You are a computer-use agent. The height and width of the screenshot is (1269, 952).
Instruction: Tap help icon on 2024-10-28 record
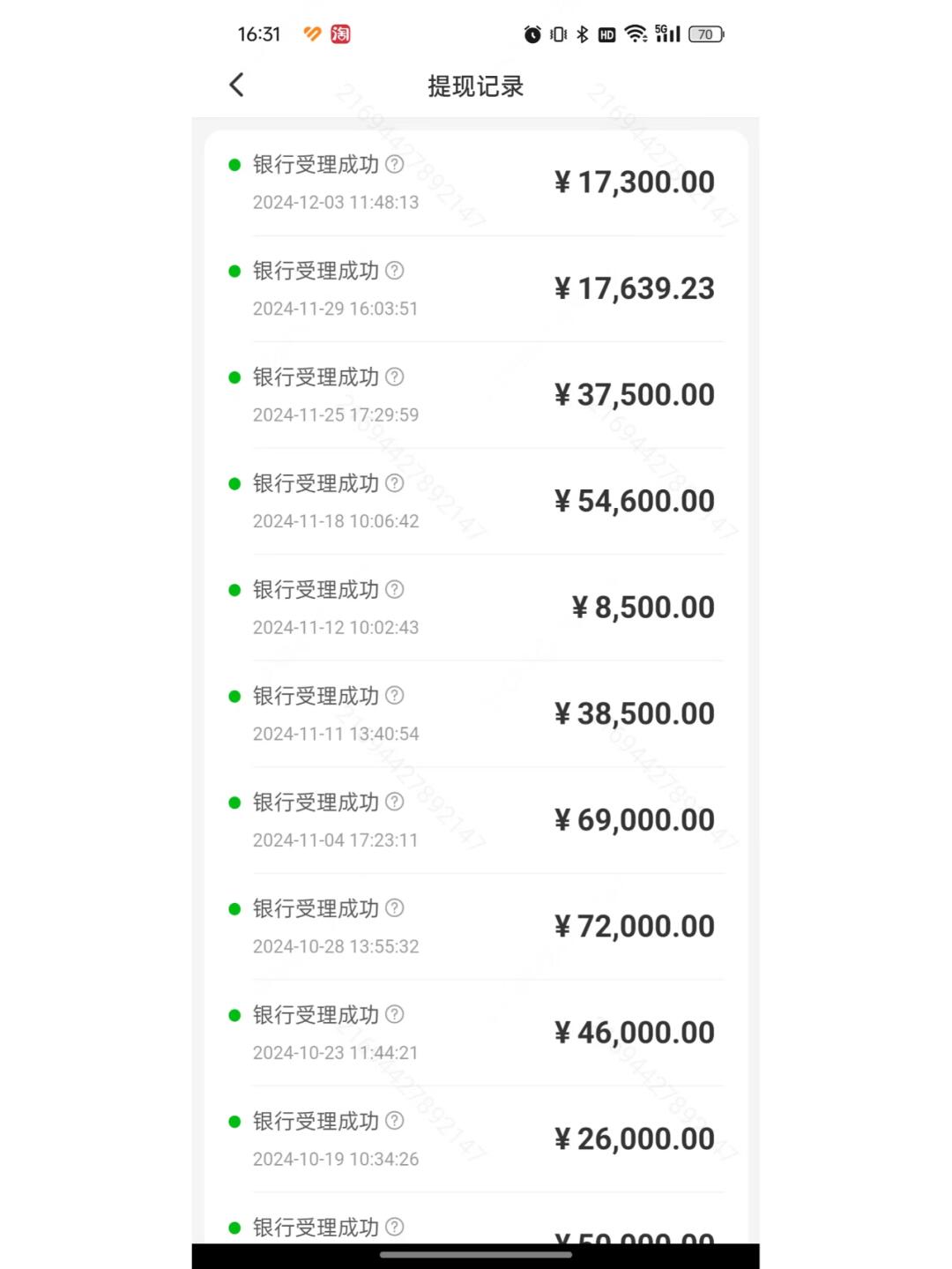click(395, 908)
